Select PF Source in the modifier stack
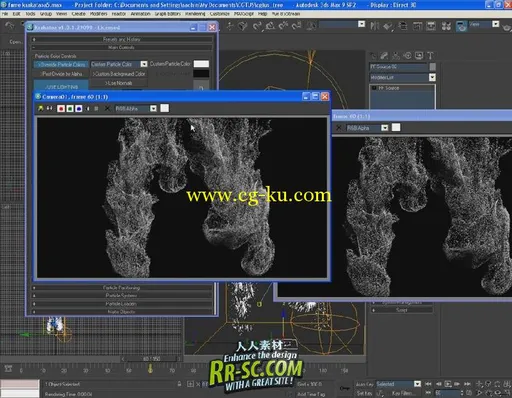Image resolution: width=512 pixels, height=398 pixels. 389,88
